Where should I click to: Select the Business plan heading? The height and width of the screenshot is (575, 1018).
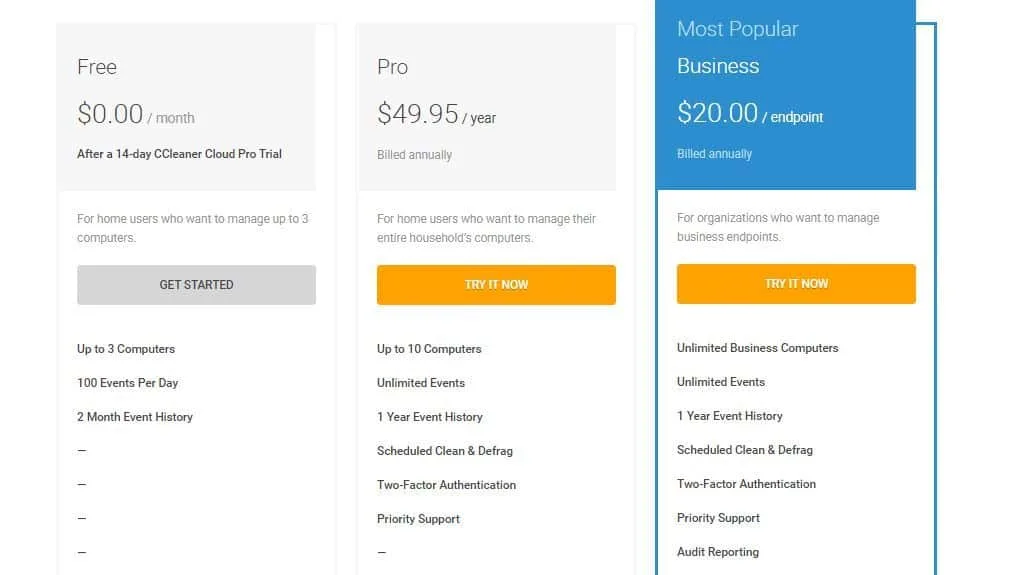tap(718, 66)
